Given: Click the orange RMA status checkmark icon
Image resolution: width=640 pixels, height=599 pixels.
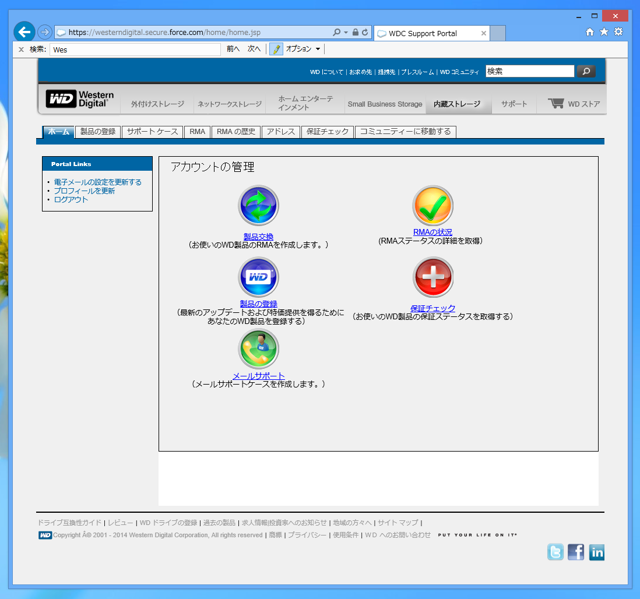Looking at the screenshot, I should pyautogui.click(x=433, y=205).
